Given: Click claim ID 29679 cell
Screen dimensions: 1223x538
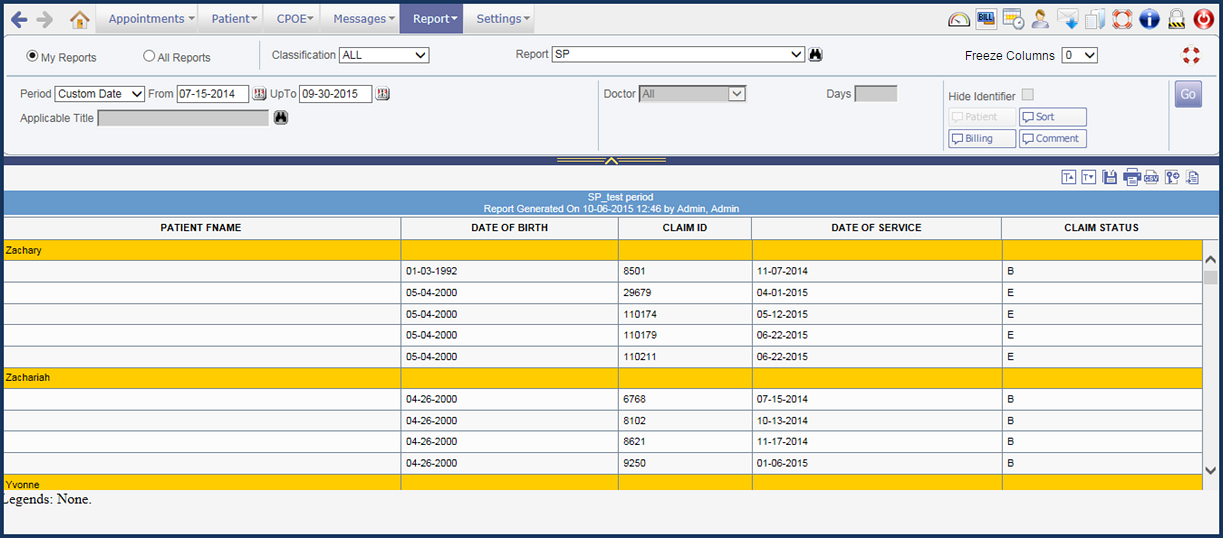Looking at the screenshot, I should pos(685,293).
